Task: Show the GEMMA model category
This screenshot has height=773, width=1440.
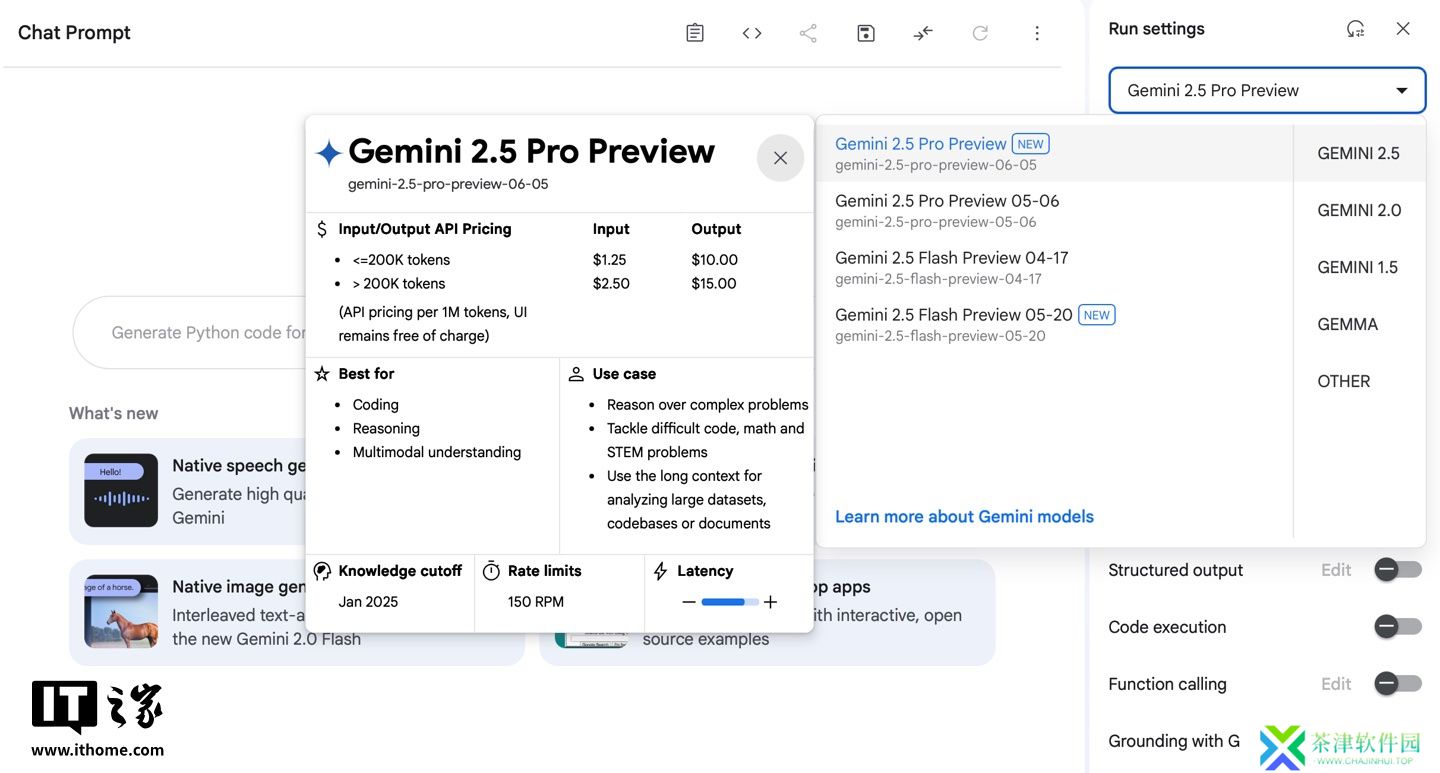Action: coord(1348,324)
